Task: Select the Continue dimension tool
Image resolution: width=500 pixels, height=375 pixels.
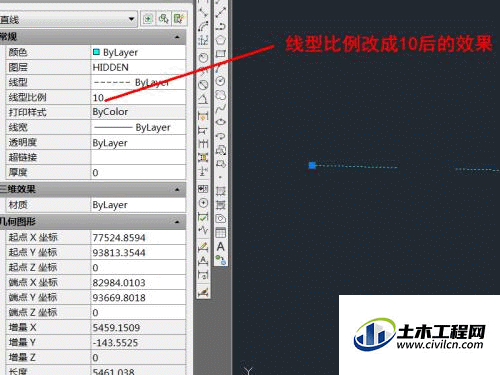Action: click(x=203, y=144)
